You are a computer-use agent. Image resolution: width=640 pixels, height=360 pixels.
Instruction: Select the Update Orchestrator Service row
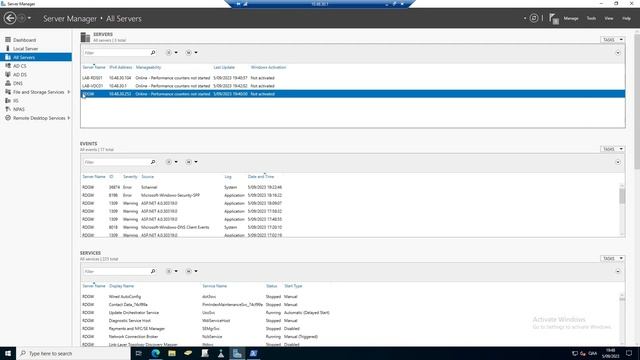(350, 313)
